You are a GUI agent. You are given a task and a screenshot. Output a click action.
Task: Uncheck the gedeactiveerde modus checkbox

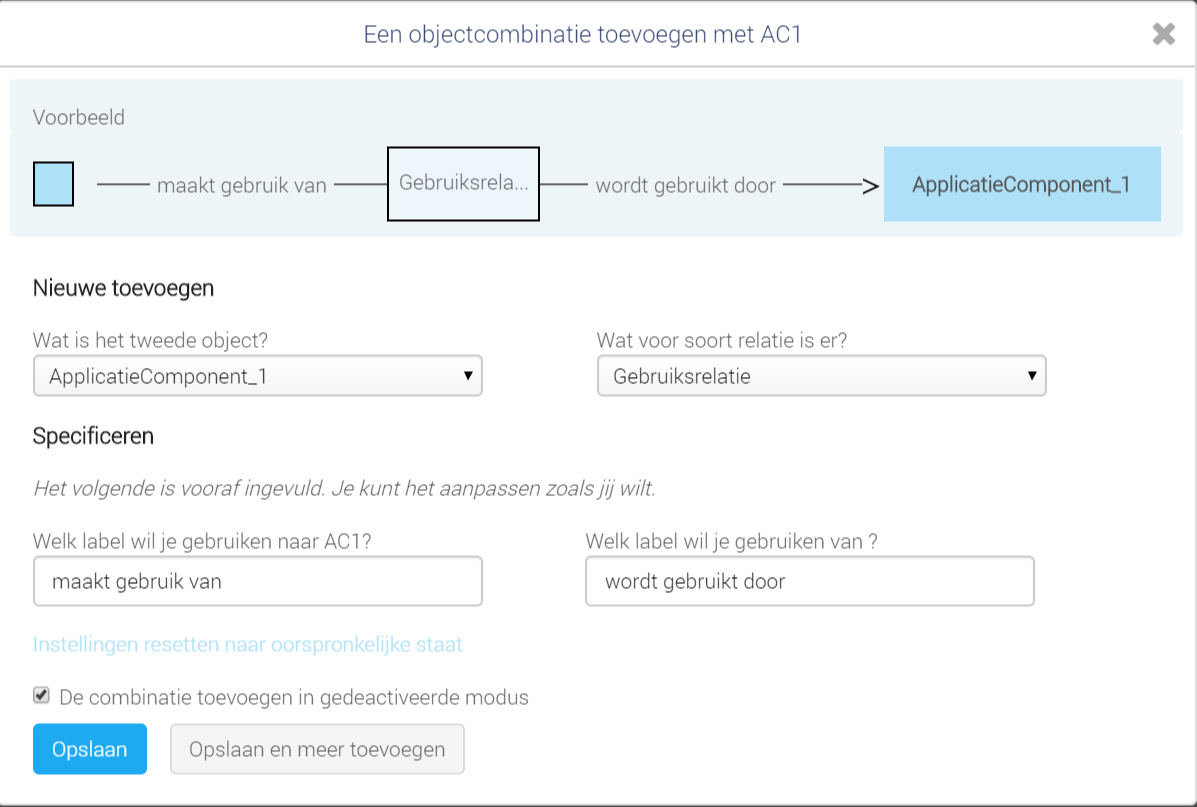[x=41, y=696]
